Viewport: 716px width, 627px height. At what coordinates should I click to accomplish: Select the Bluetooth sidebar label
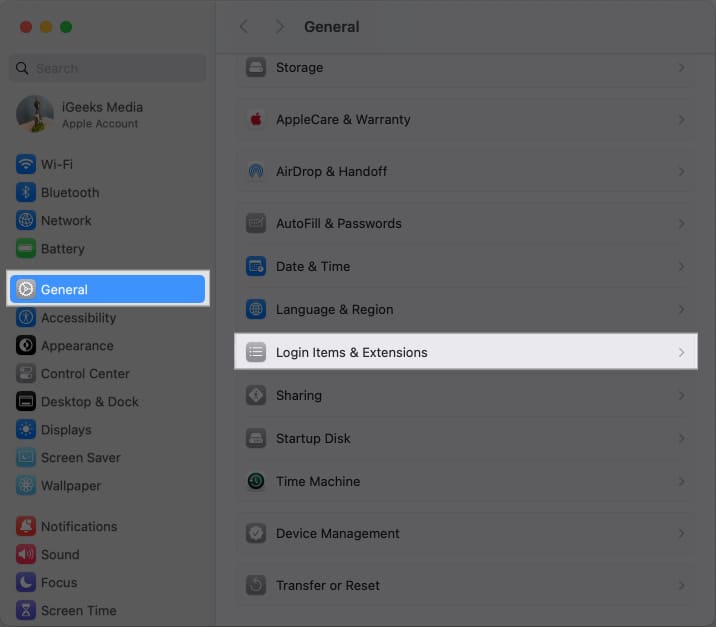pos(70,193)
